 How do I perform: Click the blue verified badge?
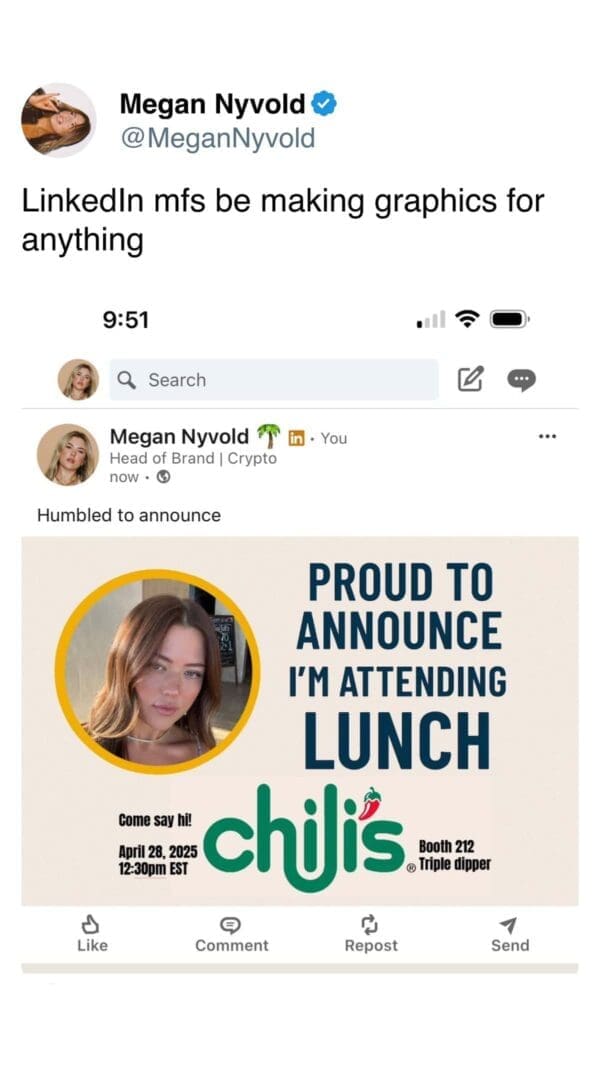point(325,103)
